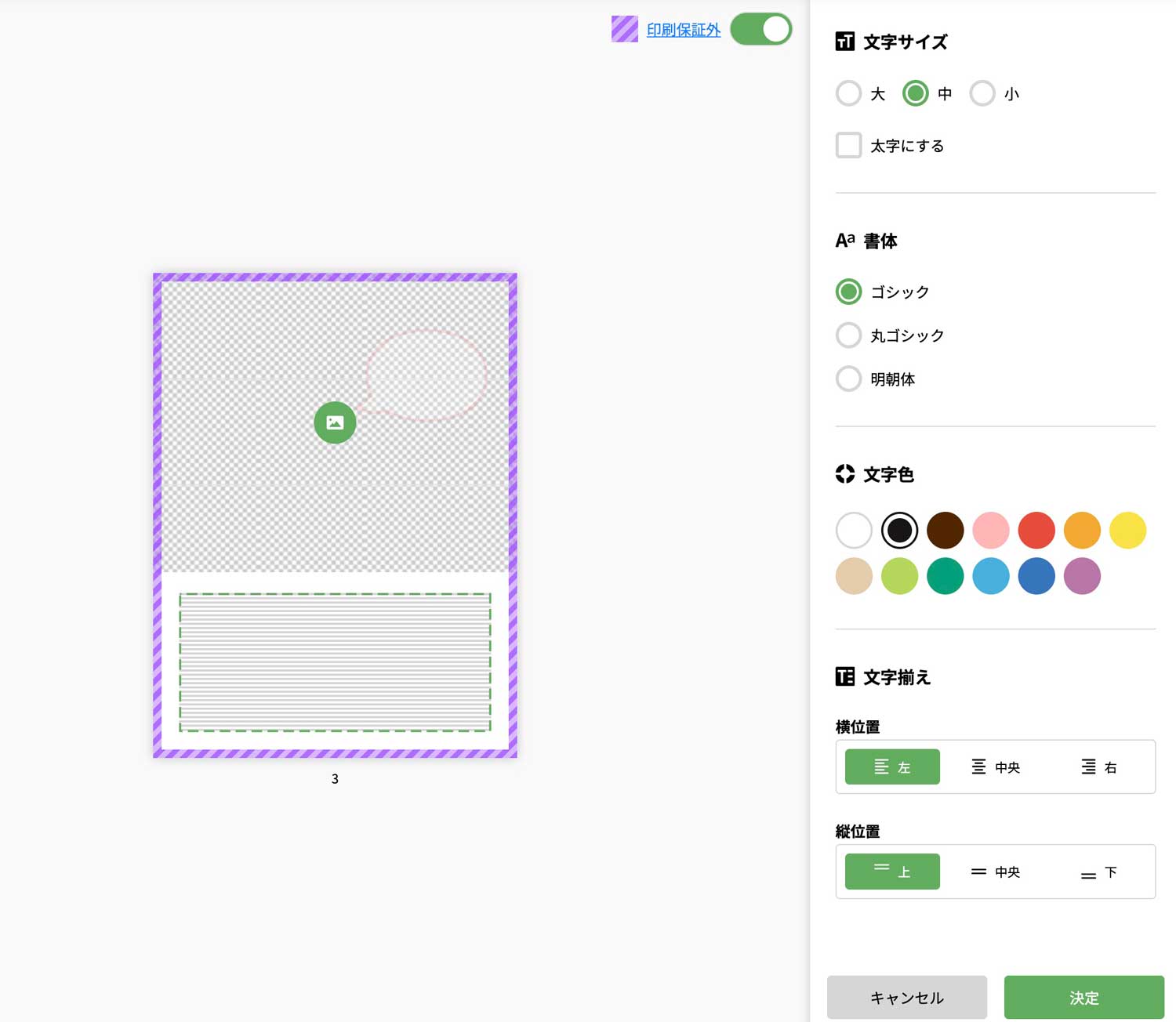Choose the 丸ゴシック font
Screen dimensions: 1176x1022
click(848, 335)
